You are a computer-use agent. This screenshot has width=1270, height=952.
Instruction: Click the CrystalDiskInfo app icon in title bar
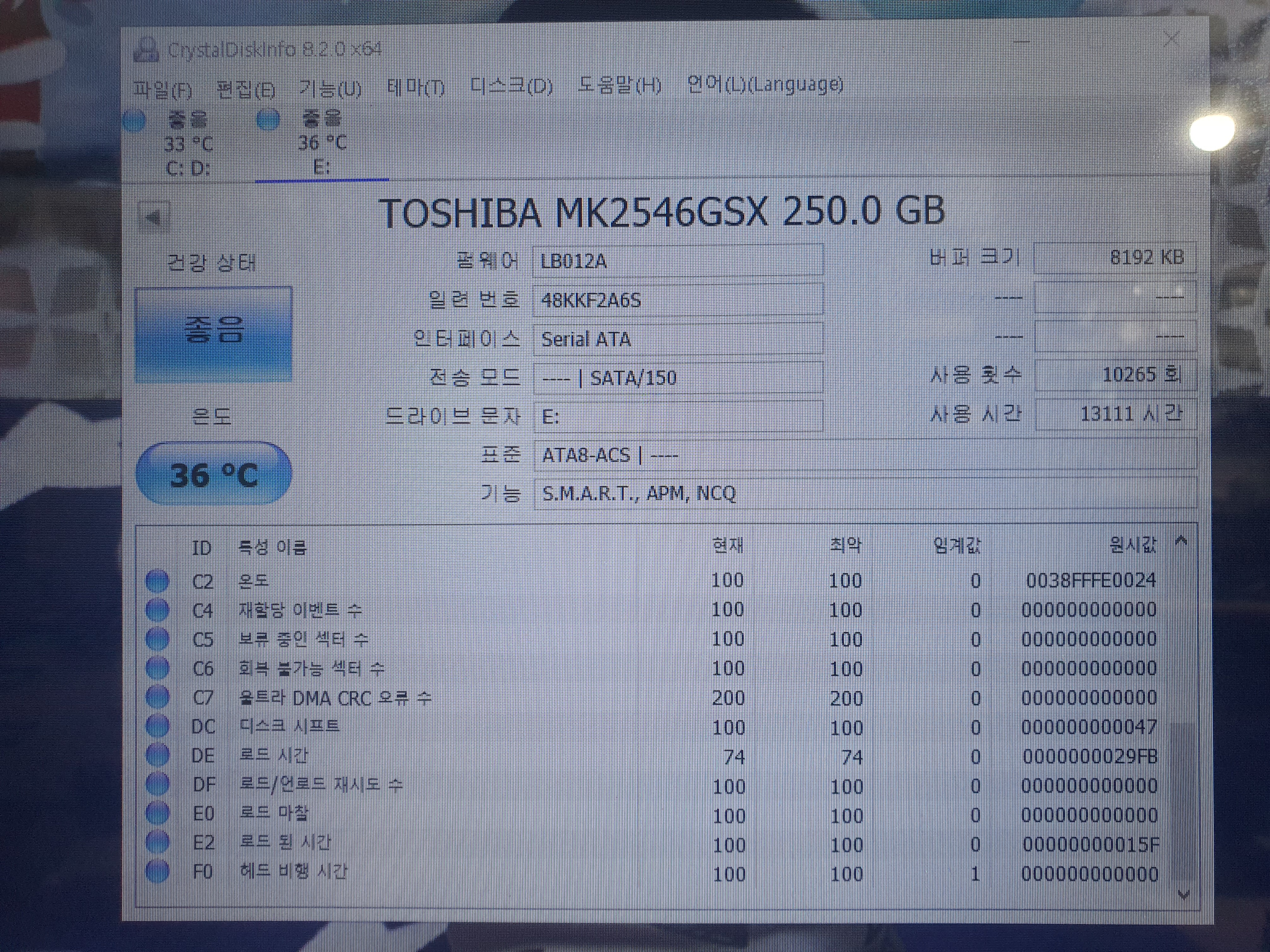[x=146, y=50]
